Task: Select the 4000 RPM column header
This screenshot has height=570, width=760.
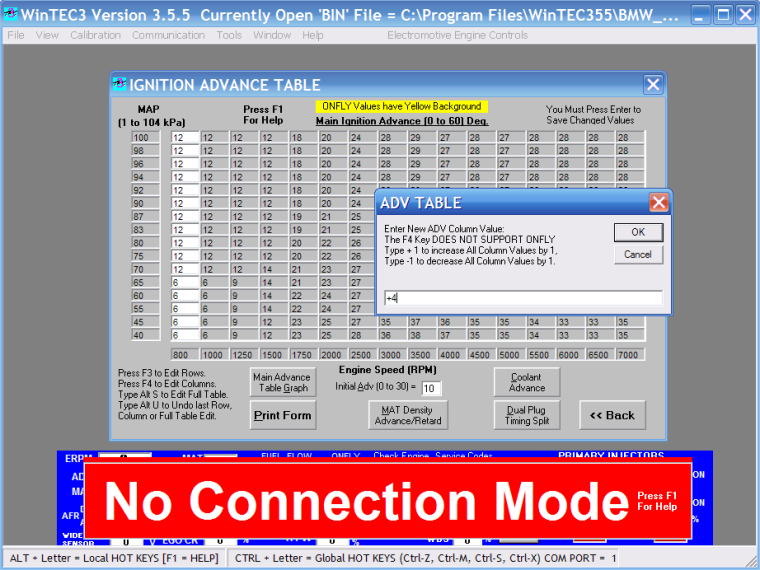Action: (451, 355)
